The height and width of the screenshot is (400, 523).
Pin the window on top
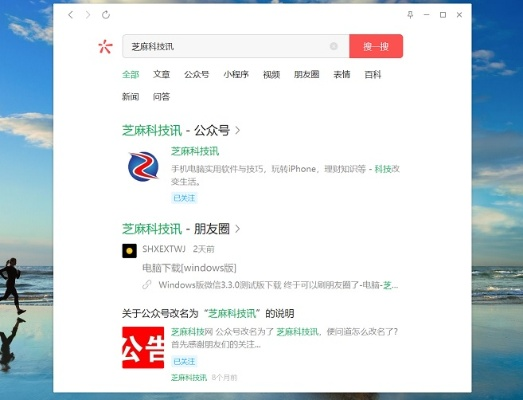pos(410,15)
